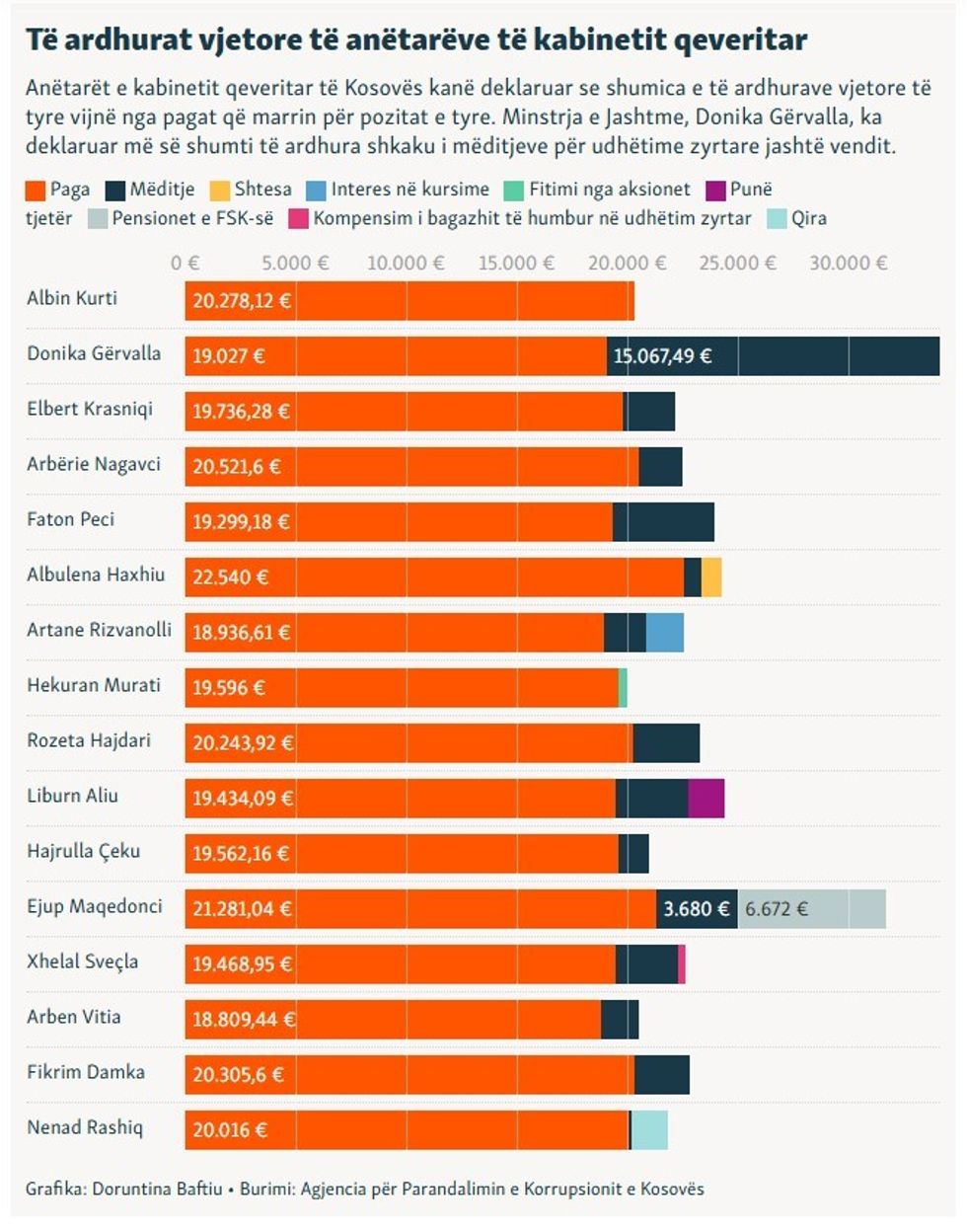
Task: Click the dark navy Mëditje legend swatch
Action: pyautogui.click(x=115, y=190)
